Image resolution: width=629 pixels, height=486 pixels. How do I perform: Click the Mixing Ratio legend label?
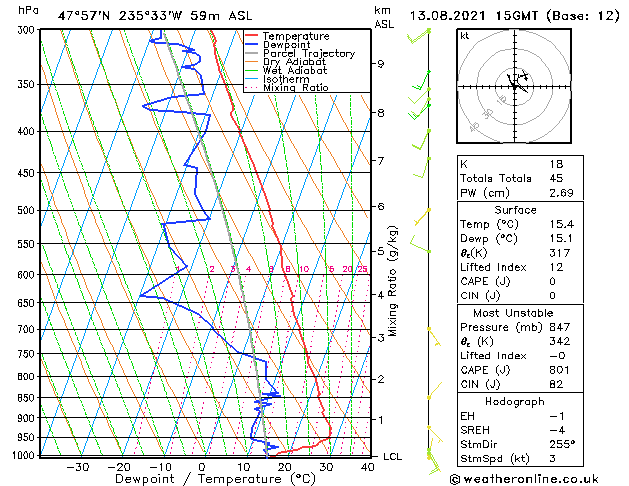(296, 87)
